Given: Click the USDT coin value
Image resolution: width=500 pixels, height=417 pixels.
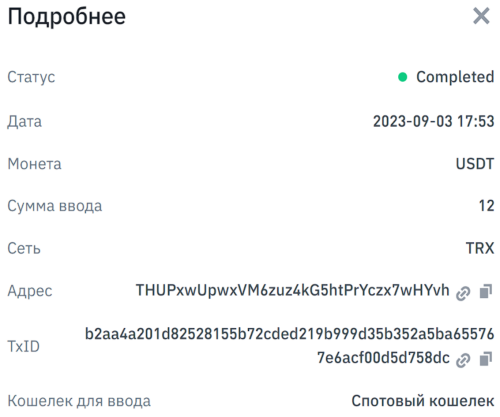Looking at the screenshot, I should [x=475, y=164].
